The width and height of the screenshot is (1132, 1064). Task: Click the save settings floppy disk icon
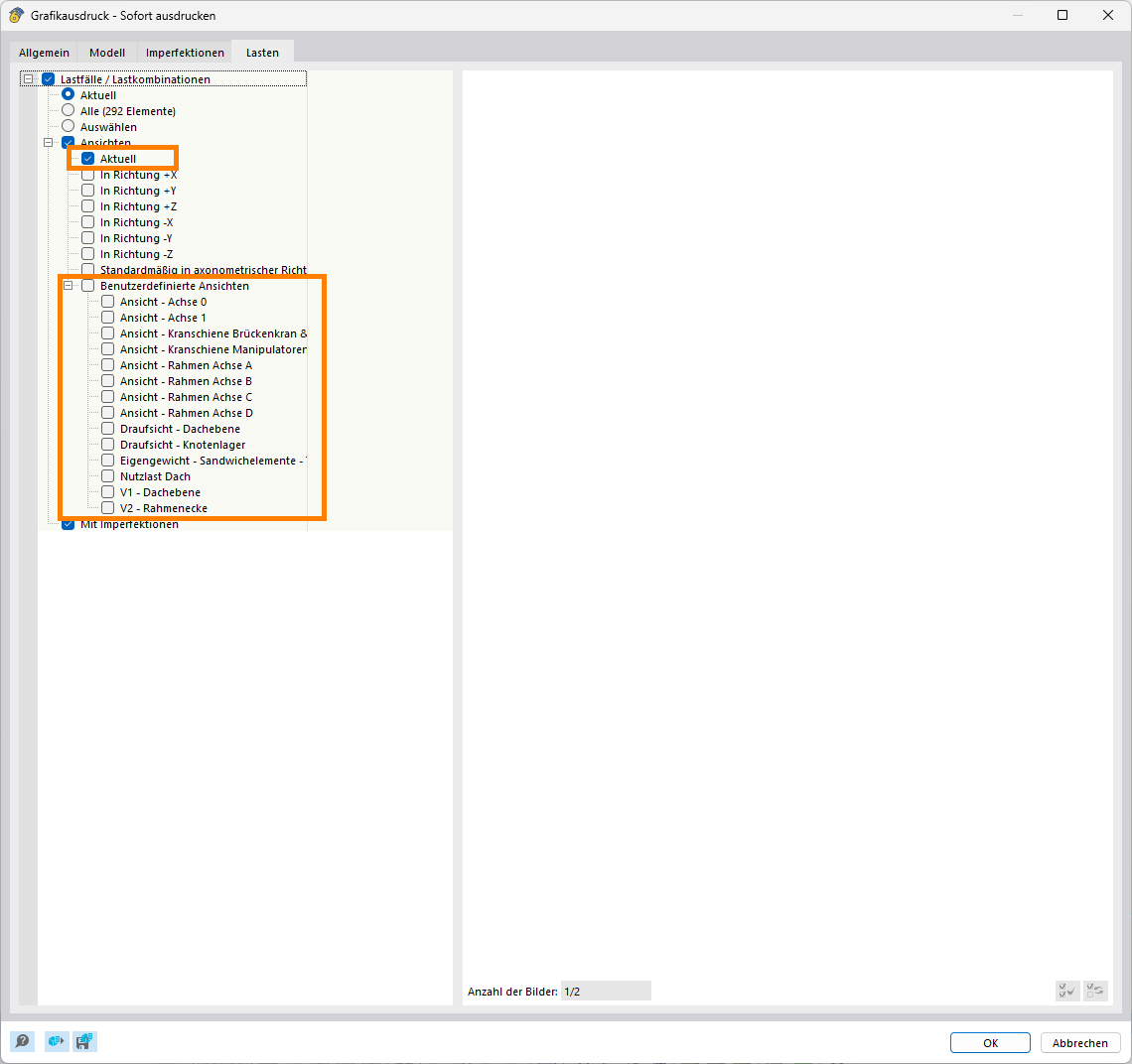(84, 1041)
